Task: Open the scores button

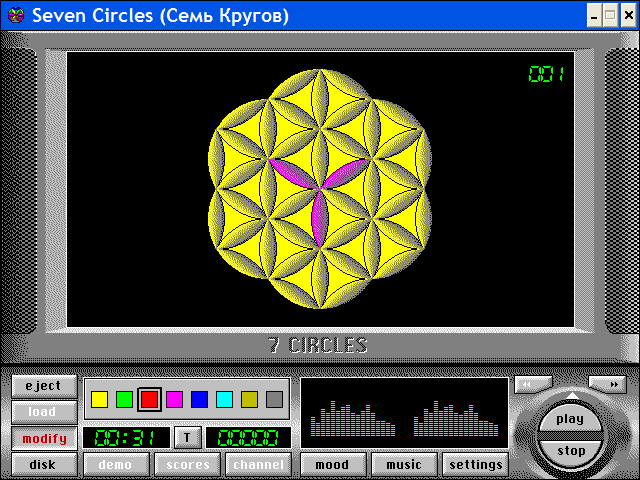Action: (x=188, y=465)
